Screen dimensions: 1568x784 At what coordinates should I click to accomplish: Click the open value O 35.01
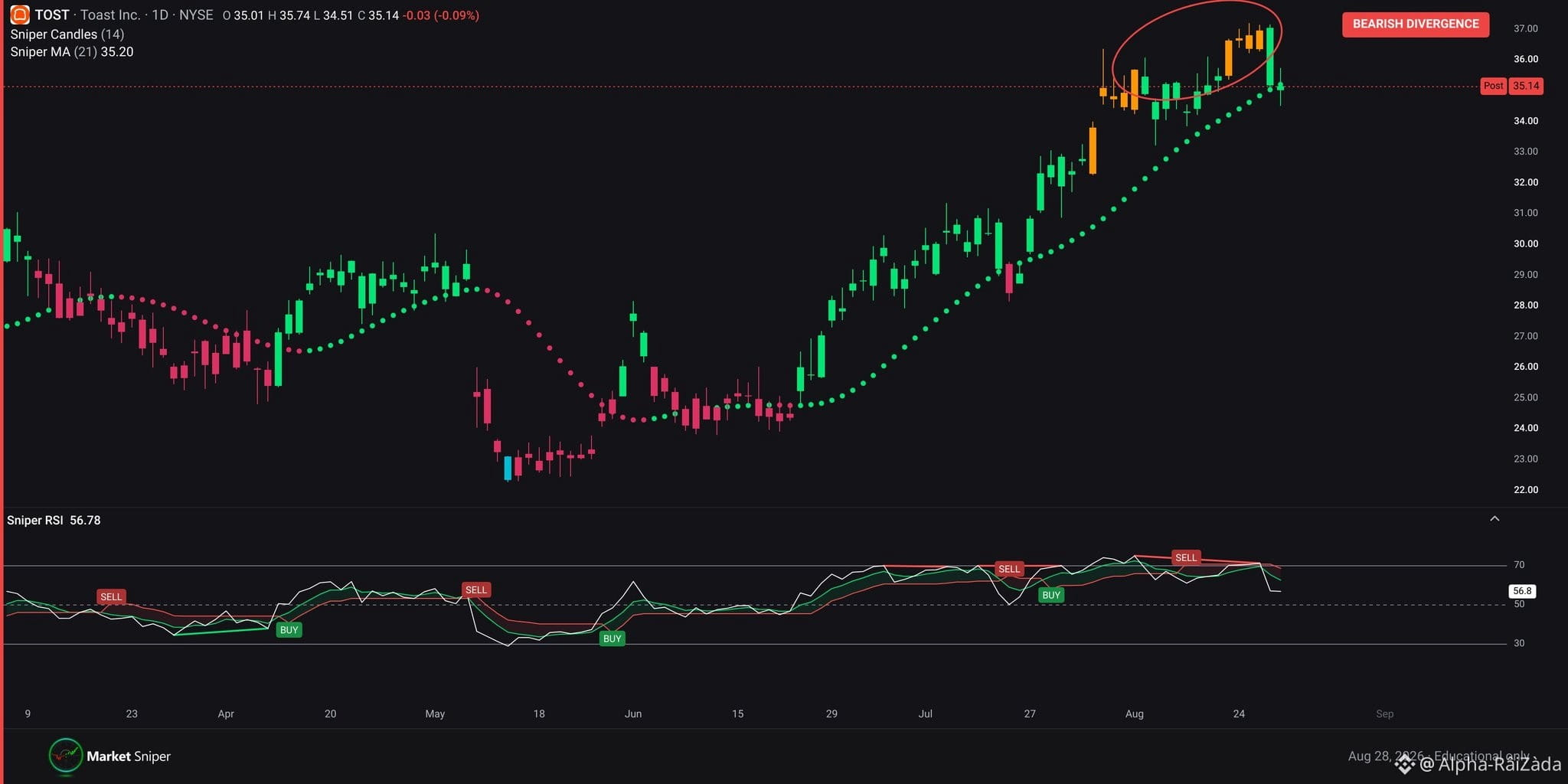click(243, 15)
